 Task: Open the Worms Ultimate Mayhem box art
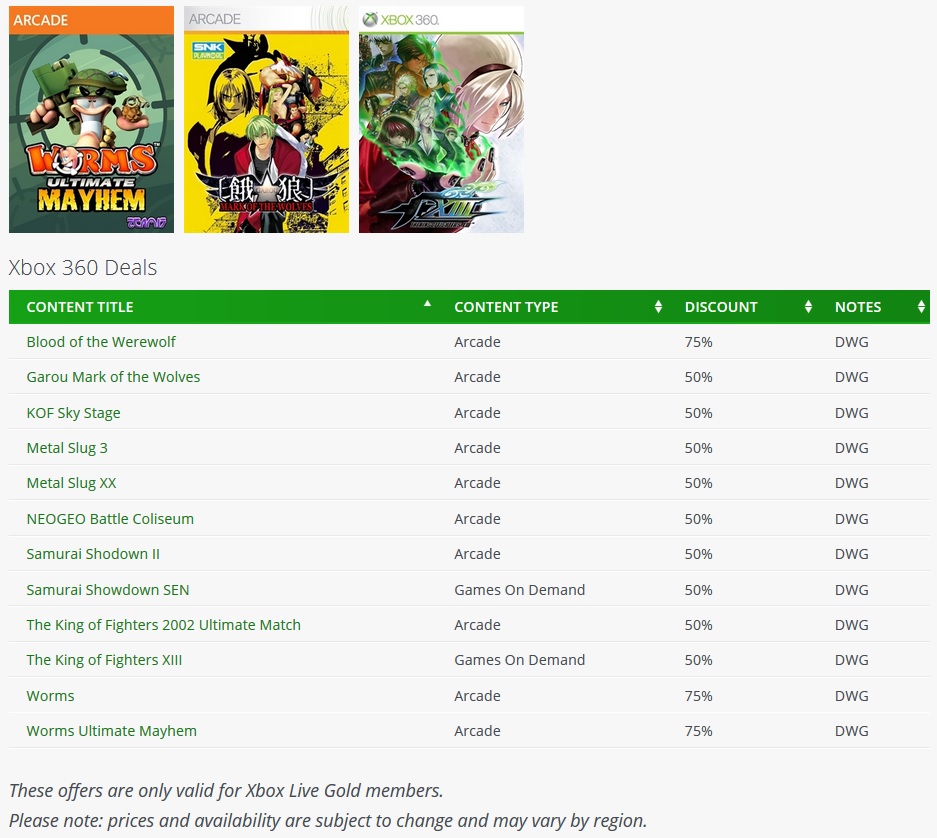tap(91, 120)
